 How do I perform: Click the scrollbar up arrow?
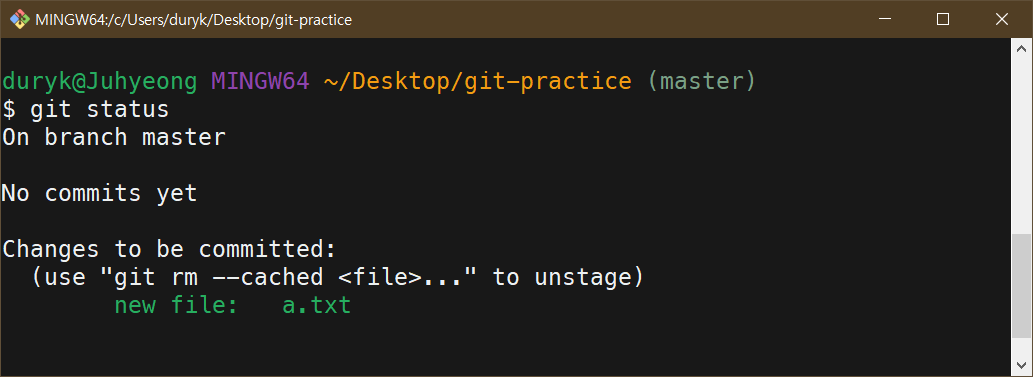point(1021,48)
